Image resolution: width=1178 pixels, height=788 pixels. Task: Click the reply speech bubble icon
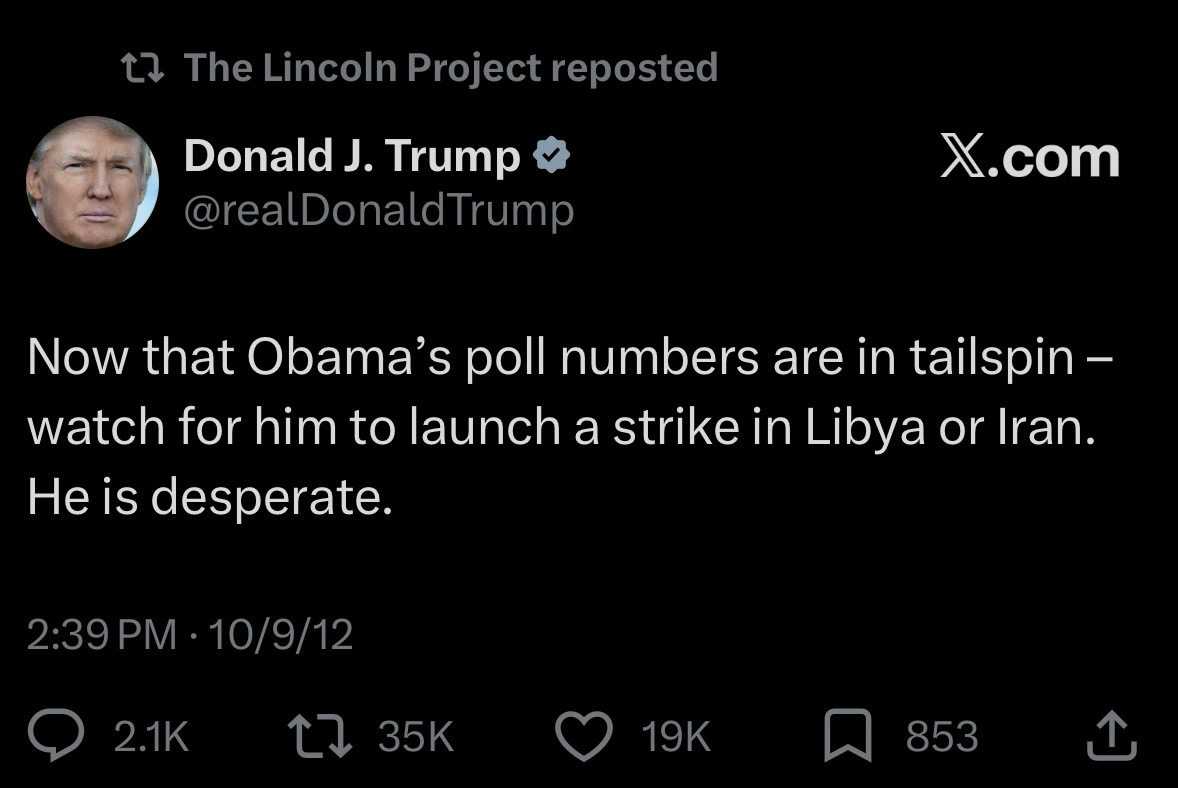75,737
